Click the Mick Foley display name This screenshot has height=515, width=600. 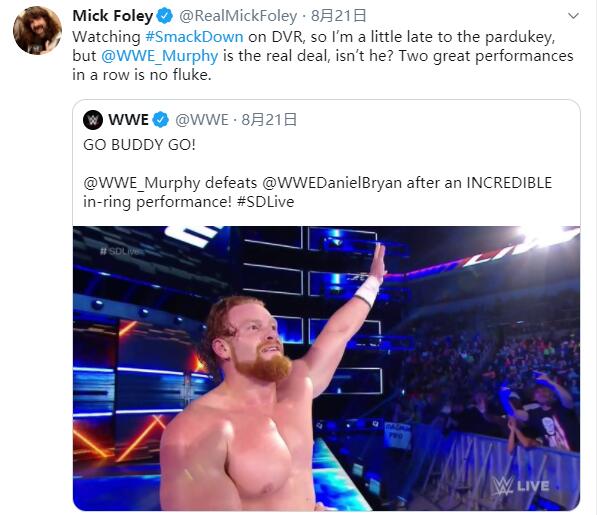(113, 16)
